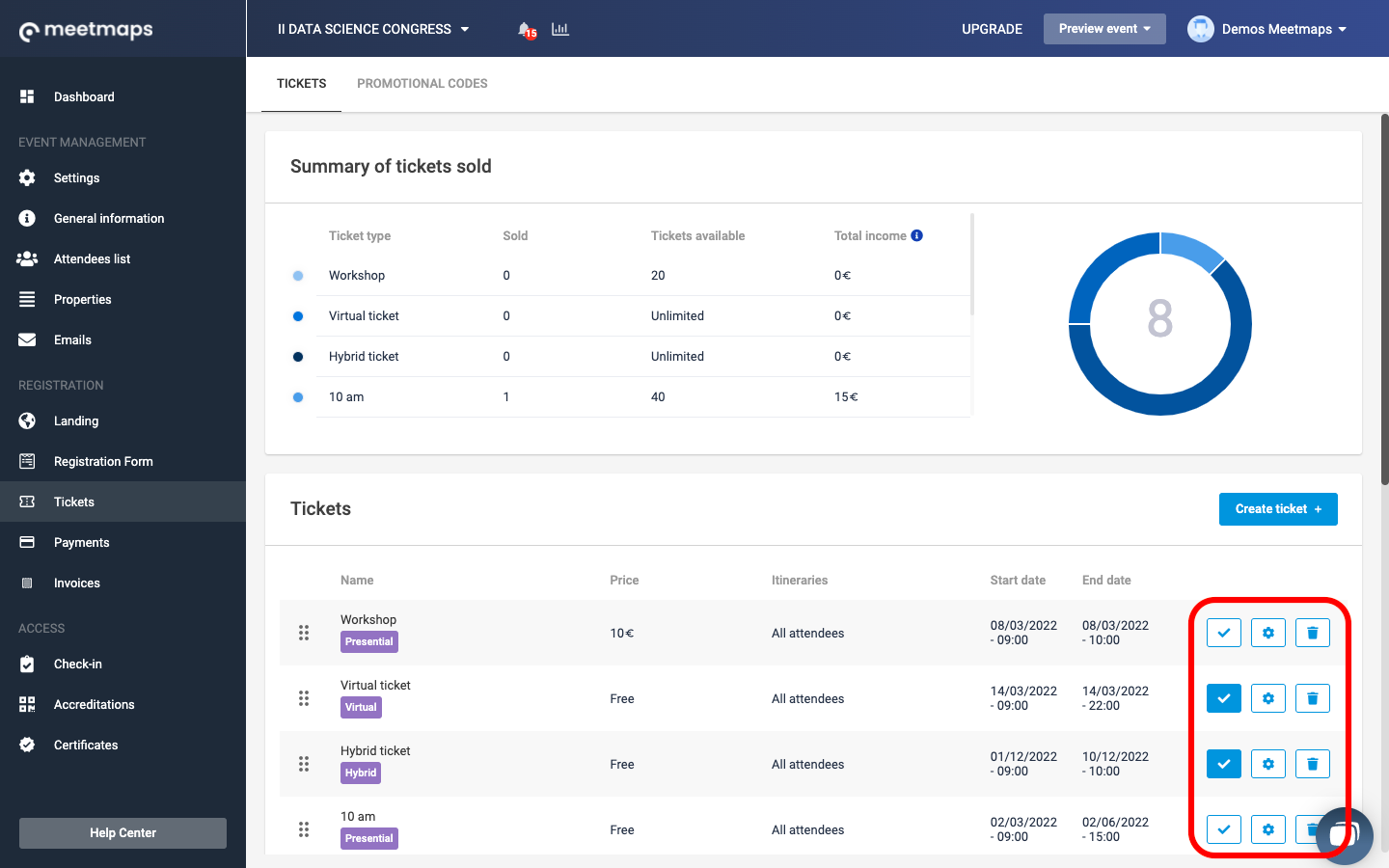
Task: Disable the Hybrid ticket checkmark toggle
Action: click(1223, 764)
